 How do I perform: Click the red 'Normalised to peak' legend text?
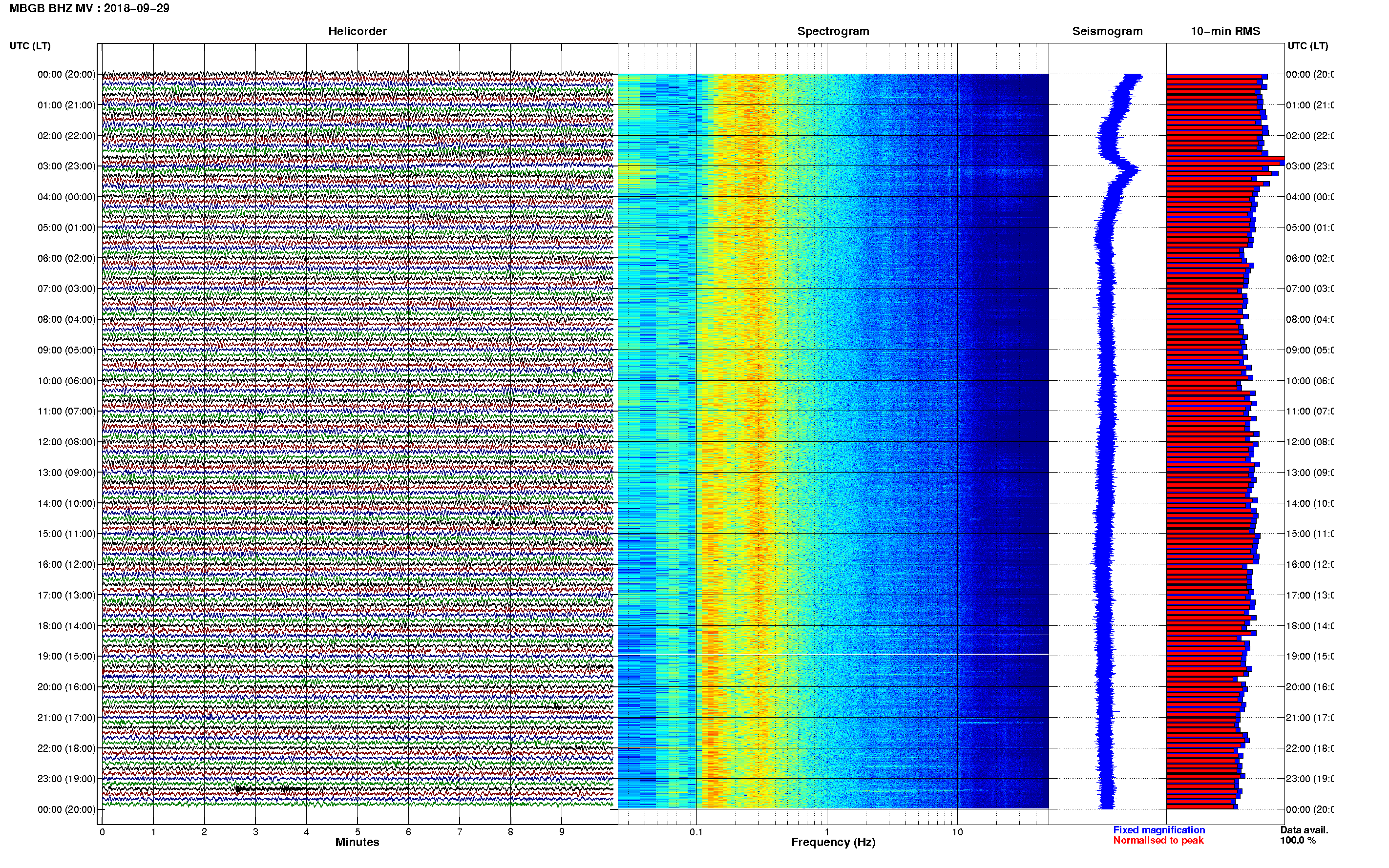click(x=1158, y=841)
